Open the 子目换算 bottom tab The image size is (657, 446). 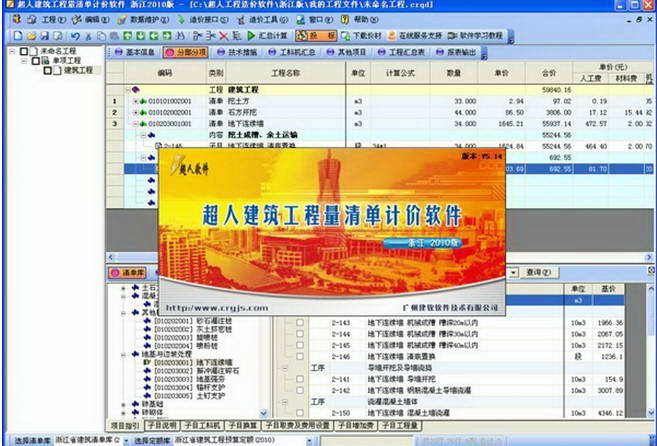(x=243, y=426)
